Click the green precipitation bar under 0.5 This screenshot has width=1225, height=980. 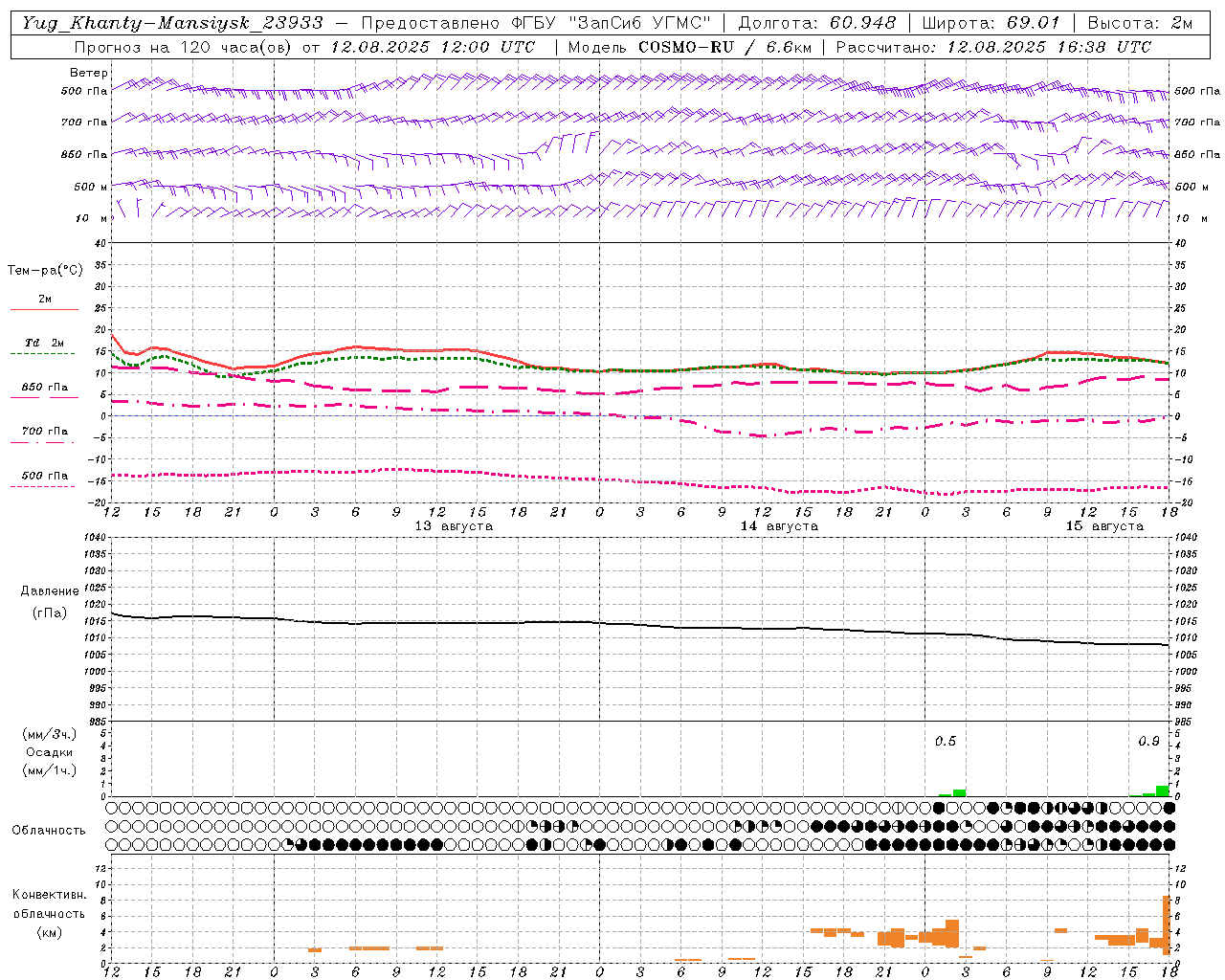click(x=959, y=792)
